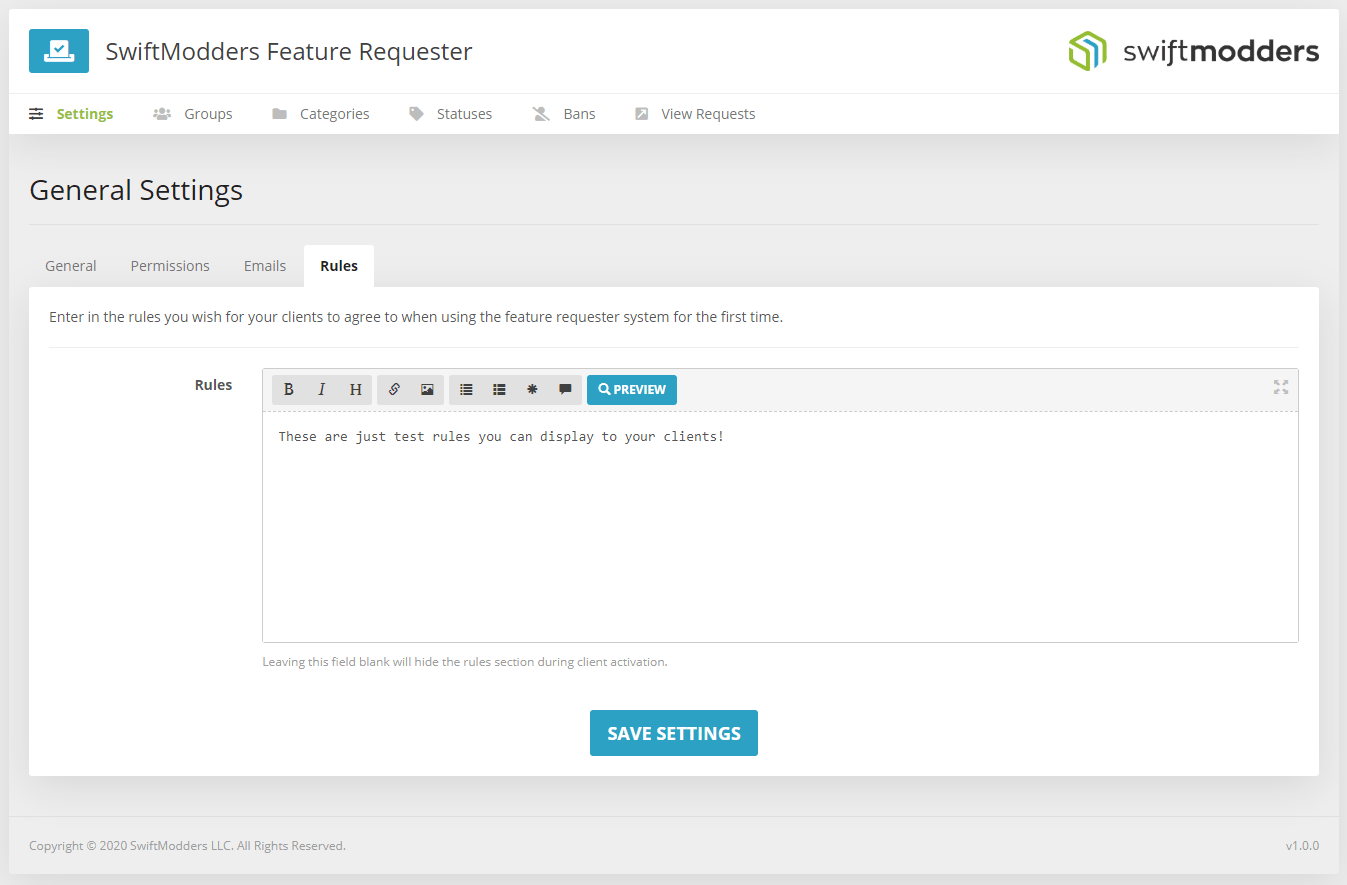Click the copyright text in footer
The width and height of the screenshot is (1347, 885).
coord(187,846)
